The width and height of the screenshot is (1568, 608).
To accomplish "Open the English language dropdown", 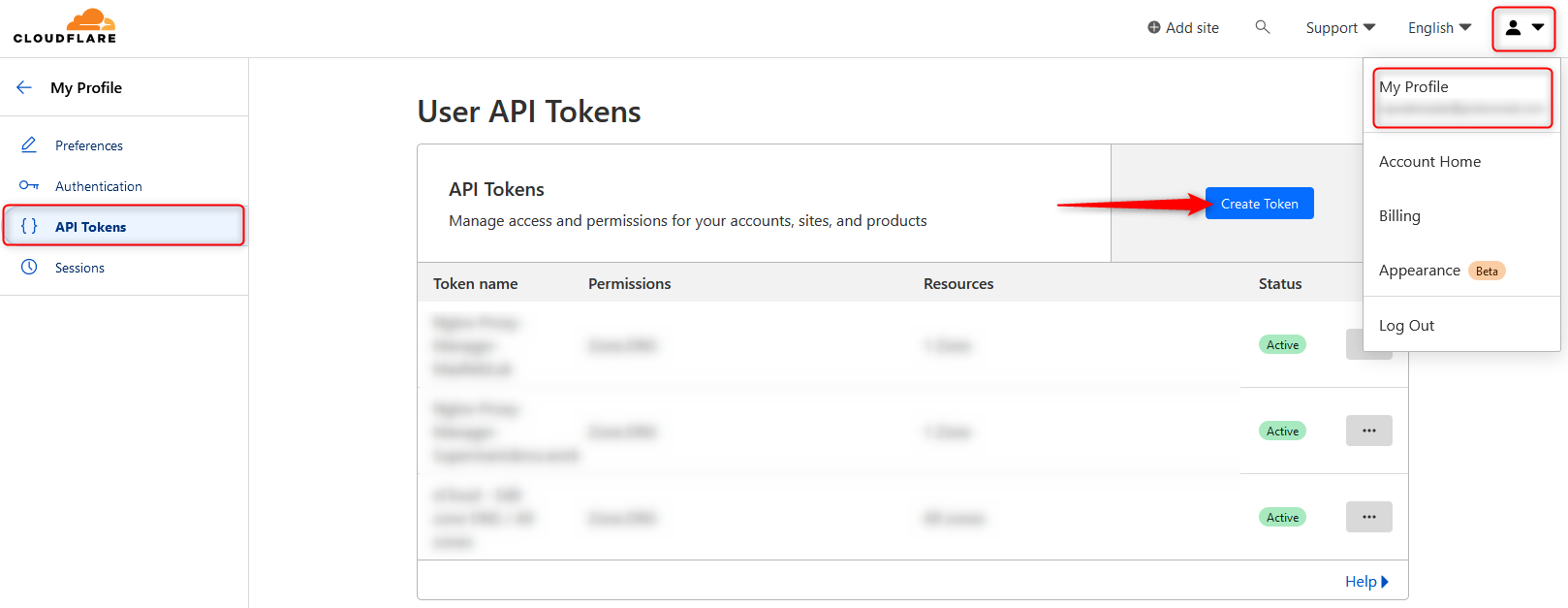I will click(x=1439, y=28).
